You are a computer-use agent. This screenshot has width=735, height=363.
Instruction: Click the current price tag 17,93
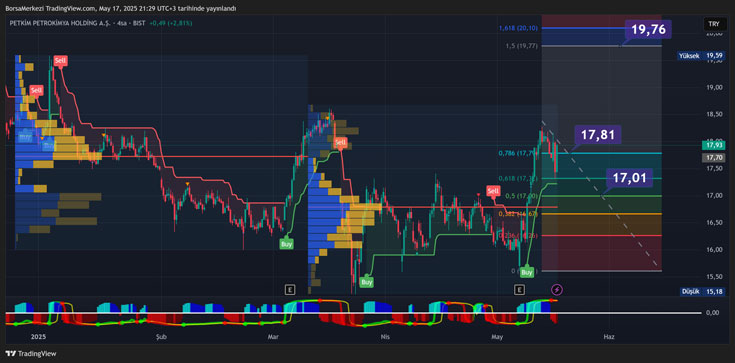click(x=714, y=145)
